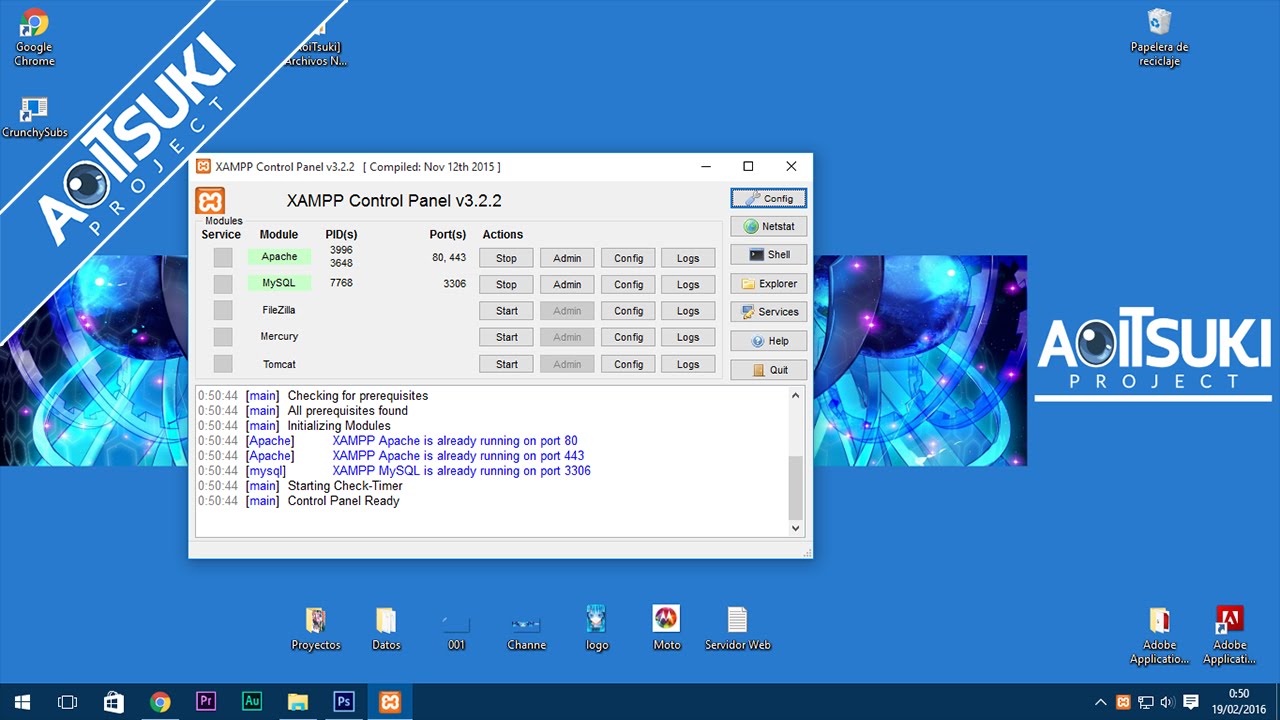Launch the XAMPP Shell
Image resolution: width=1280 pixels, height=720 pixels.
[768, 255]
